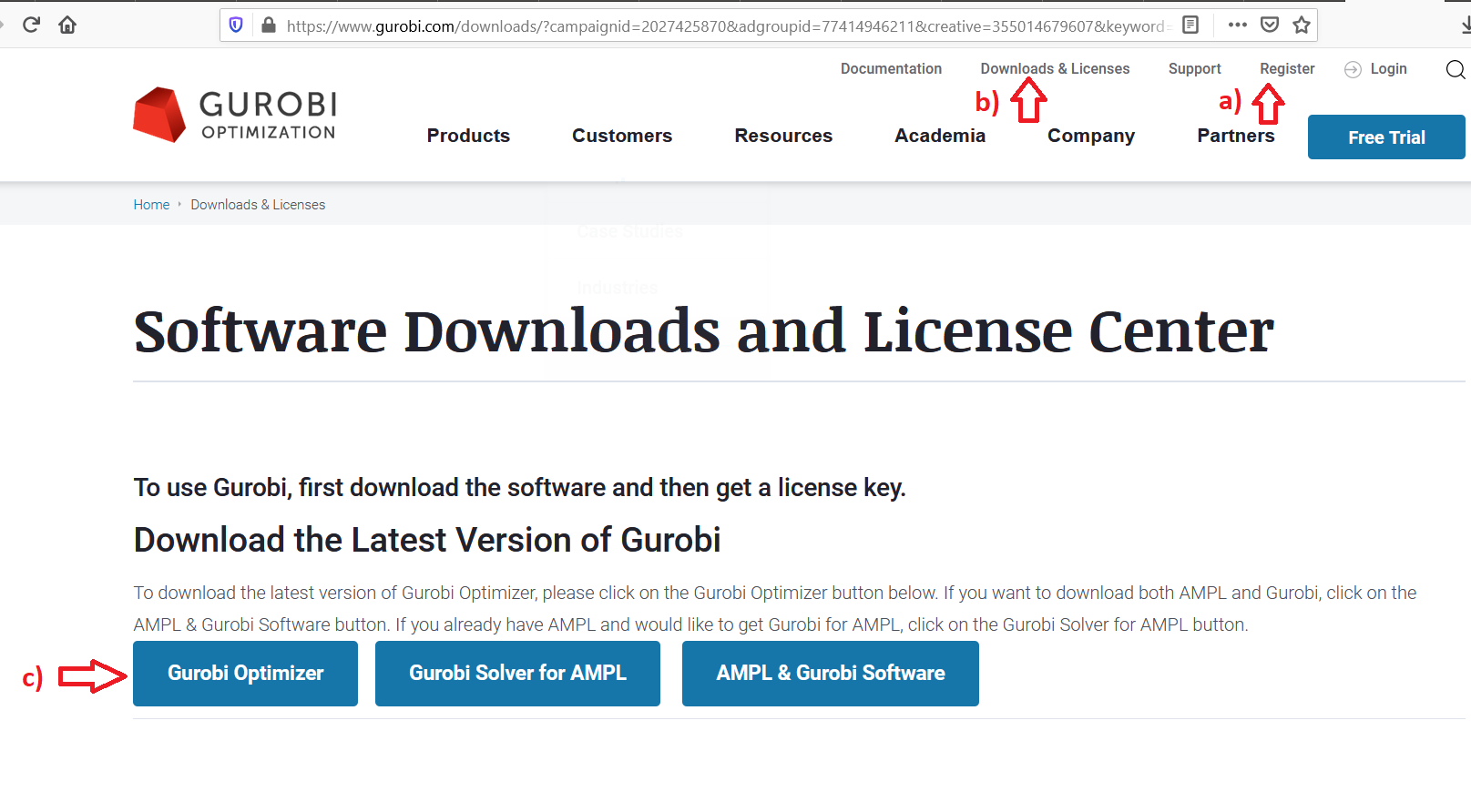View site security padlock info

pyautogui.click(x=268, y=25)
